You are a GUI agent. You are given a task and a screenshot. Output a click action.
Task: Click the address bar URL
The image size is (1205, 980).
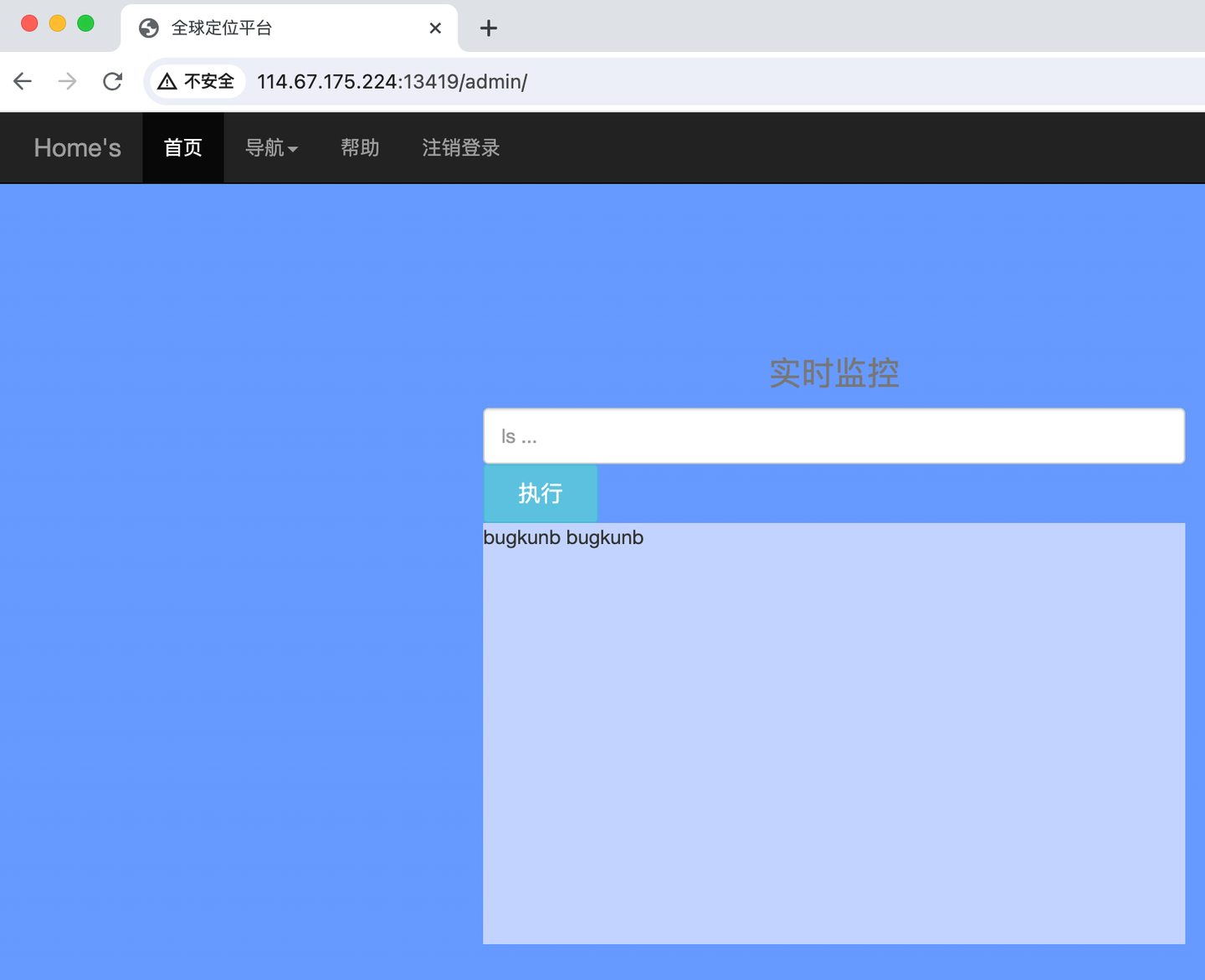pyautogui.click(x=392, y=81)
